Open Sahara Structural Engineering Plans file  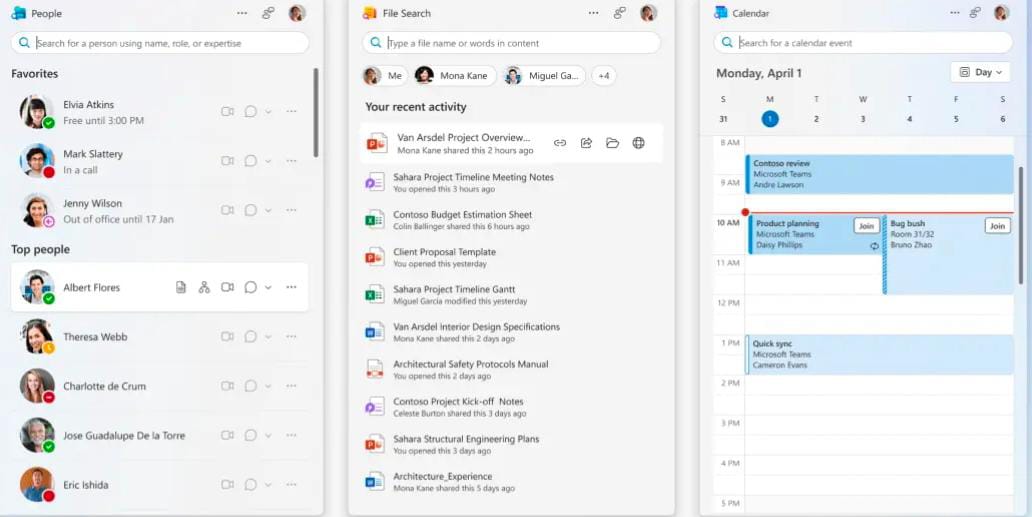pos(511,445)
